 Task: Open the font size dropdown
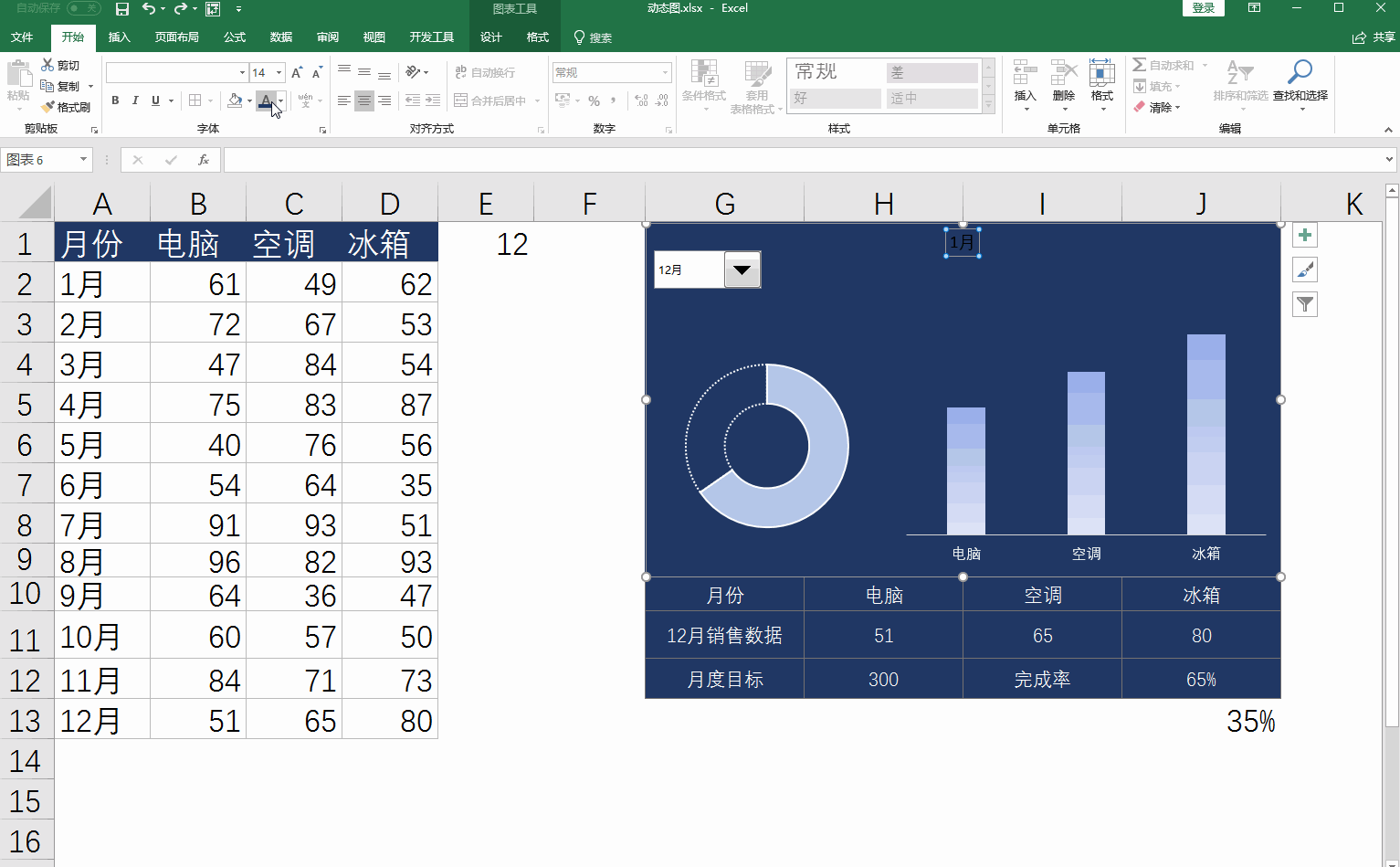coord(279,73)
